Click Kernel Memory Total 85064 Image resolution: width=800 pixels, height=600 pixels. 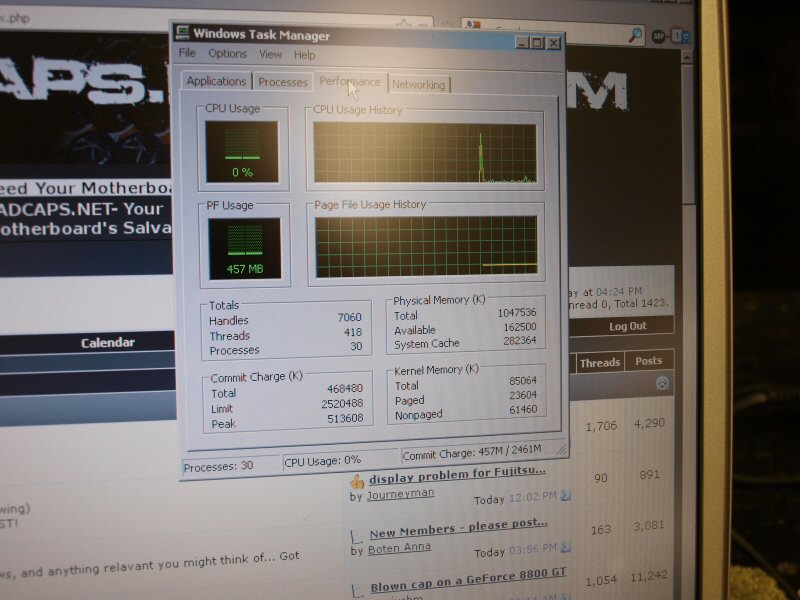point(523,381)
